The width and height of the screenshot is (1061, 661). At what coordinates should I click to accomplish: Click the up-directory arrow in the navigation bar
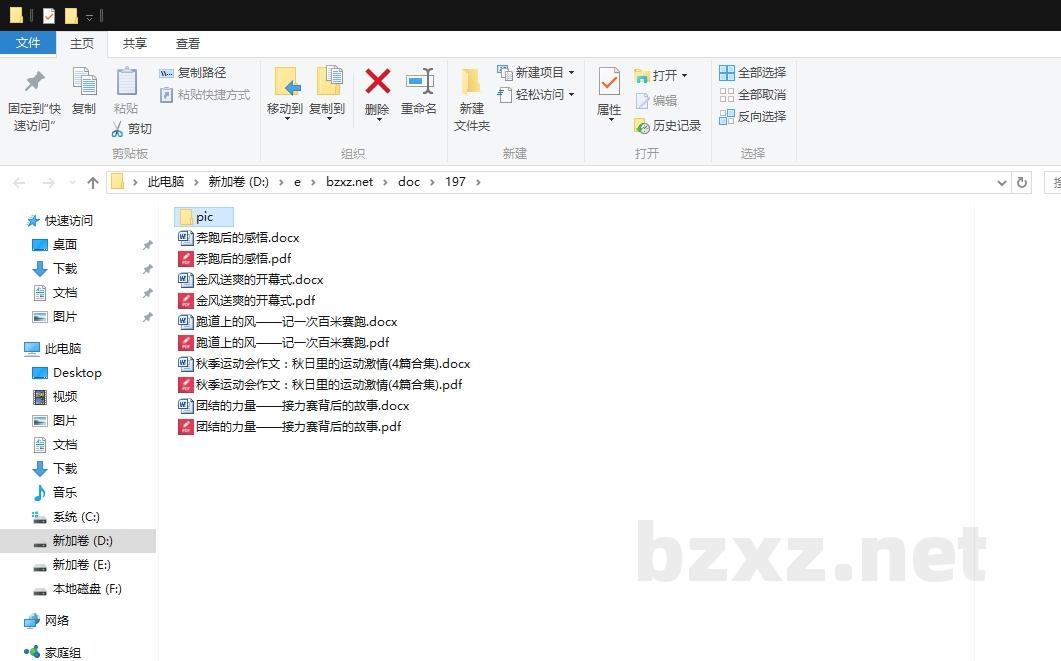coord(93,182)
